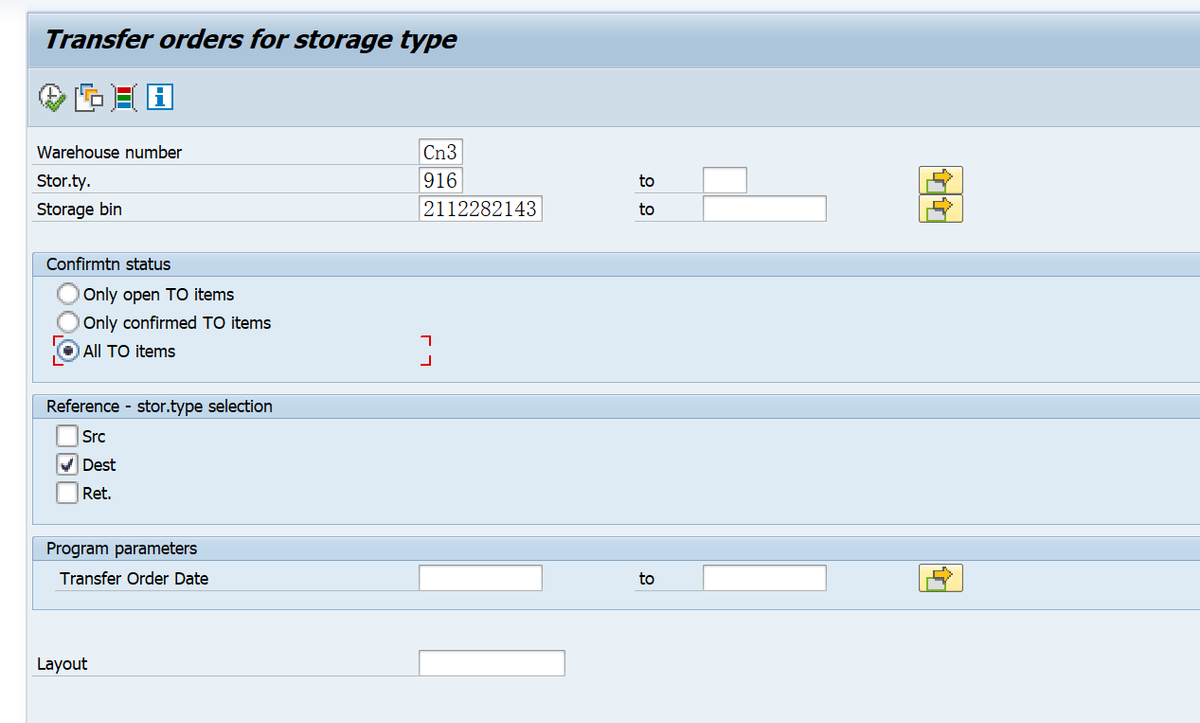Click the Storage bin 'to' field
This screenshot has width=1200, height=723.
(x=765, y=209)
